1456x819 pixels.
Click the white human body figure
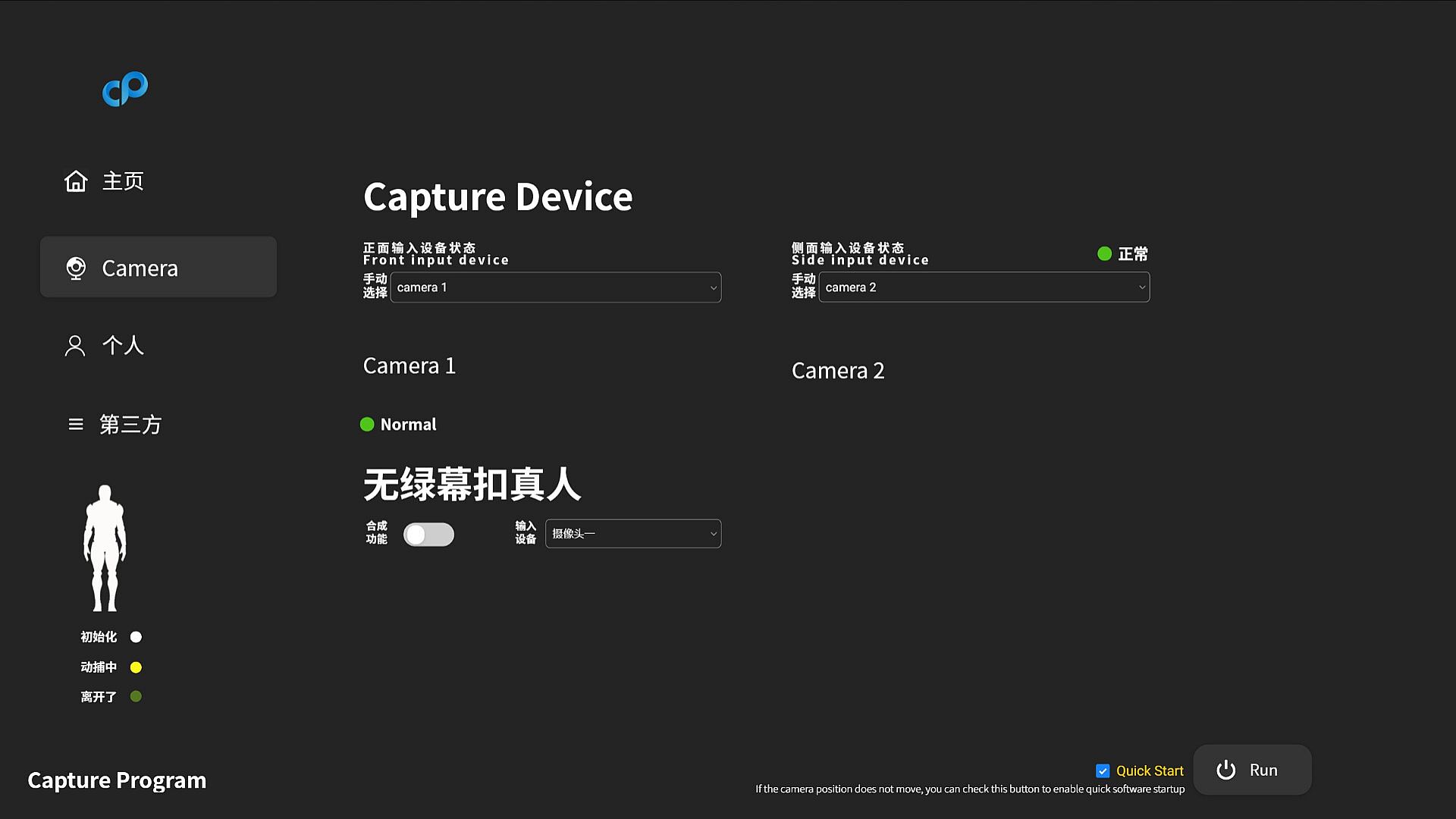point(105,548)
